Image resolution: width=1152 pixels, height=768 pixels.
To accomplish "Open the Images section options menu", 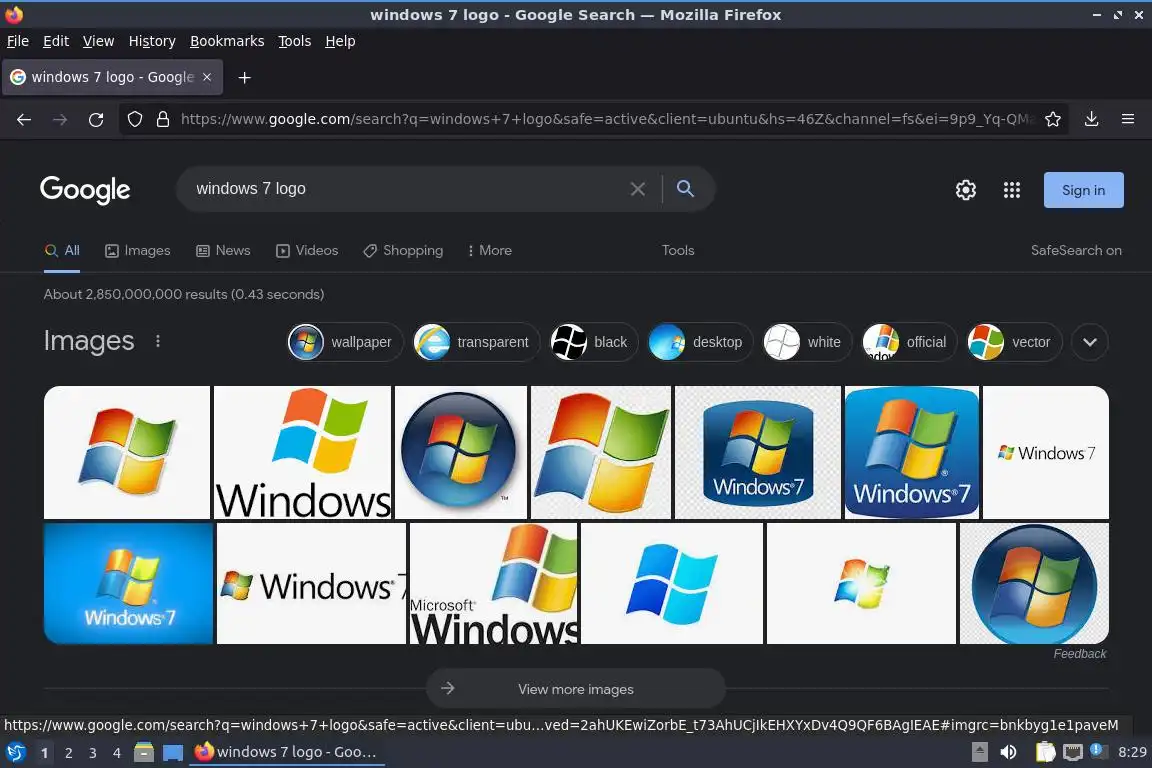I will coord(157,341).
